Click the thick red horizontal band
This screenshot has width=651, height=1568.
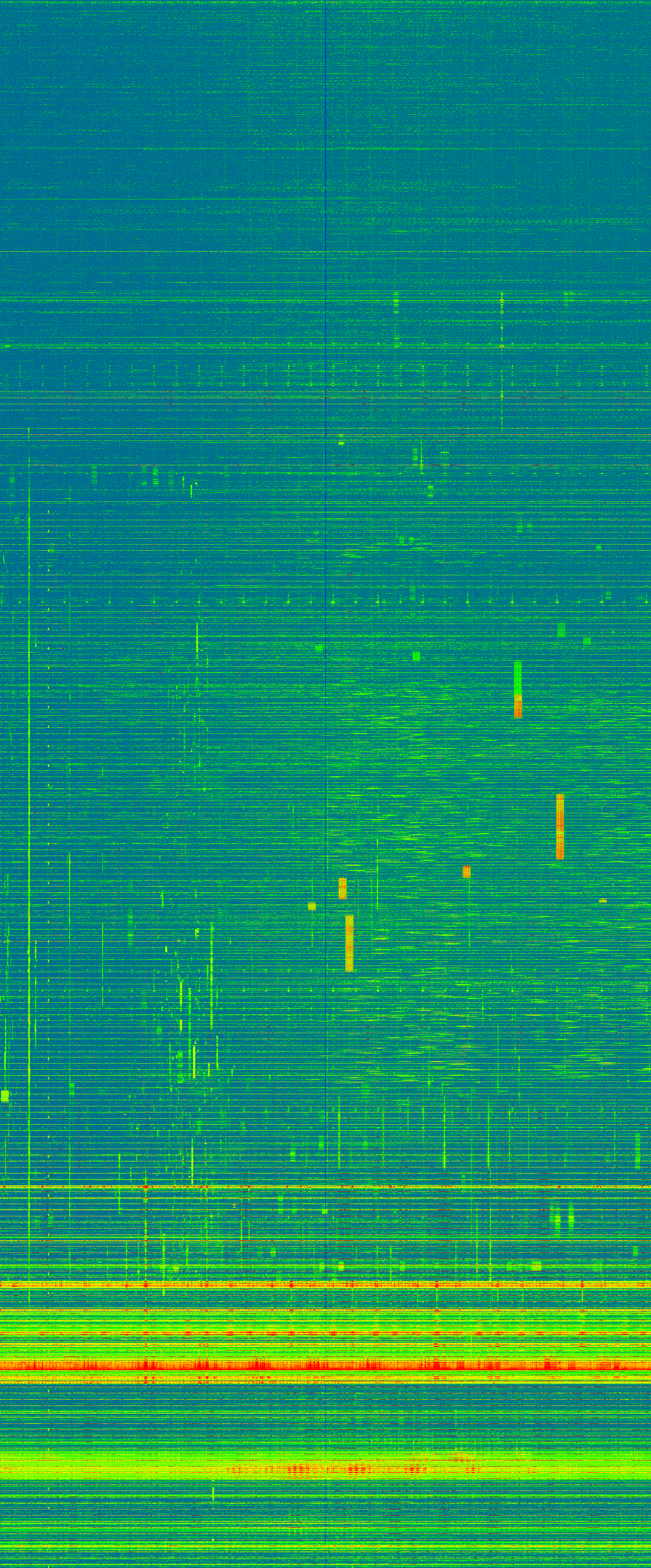(325, 1365)
